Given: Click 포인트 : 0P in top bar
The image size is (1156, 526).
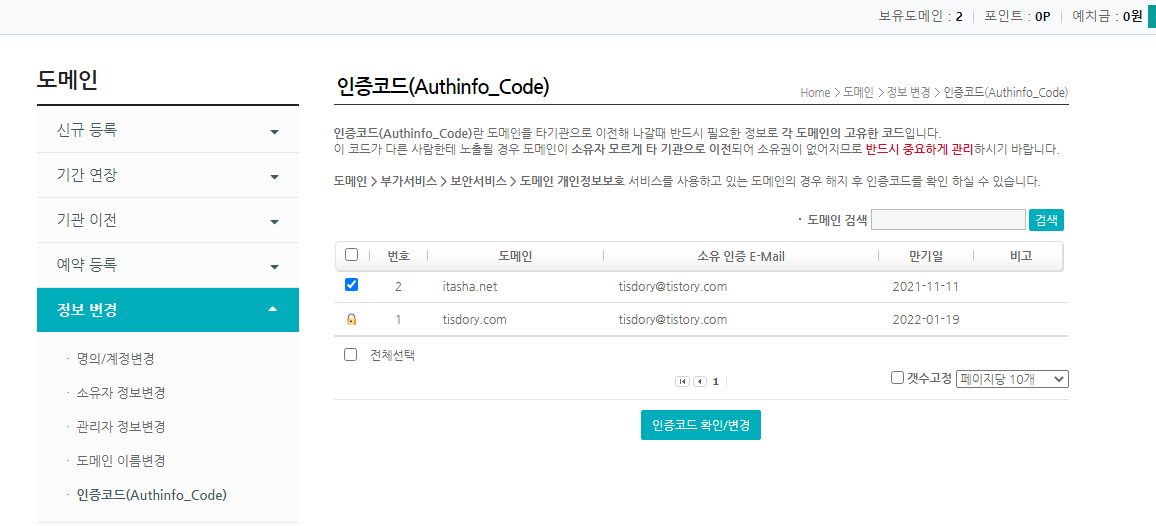Looking at the screenshot, I should click(1017, 16).
